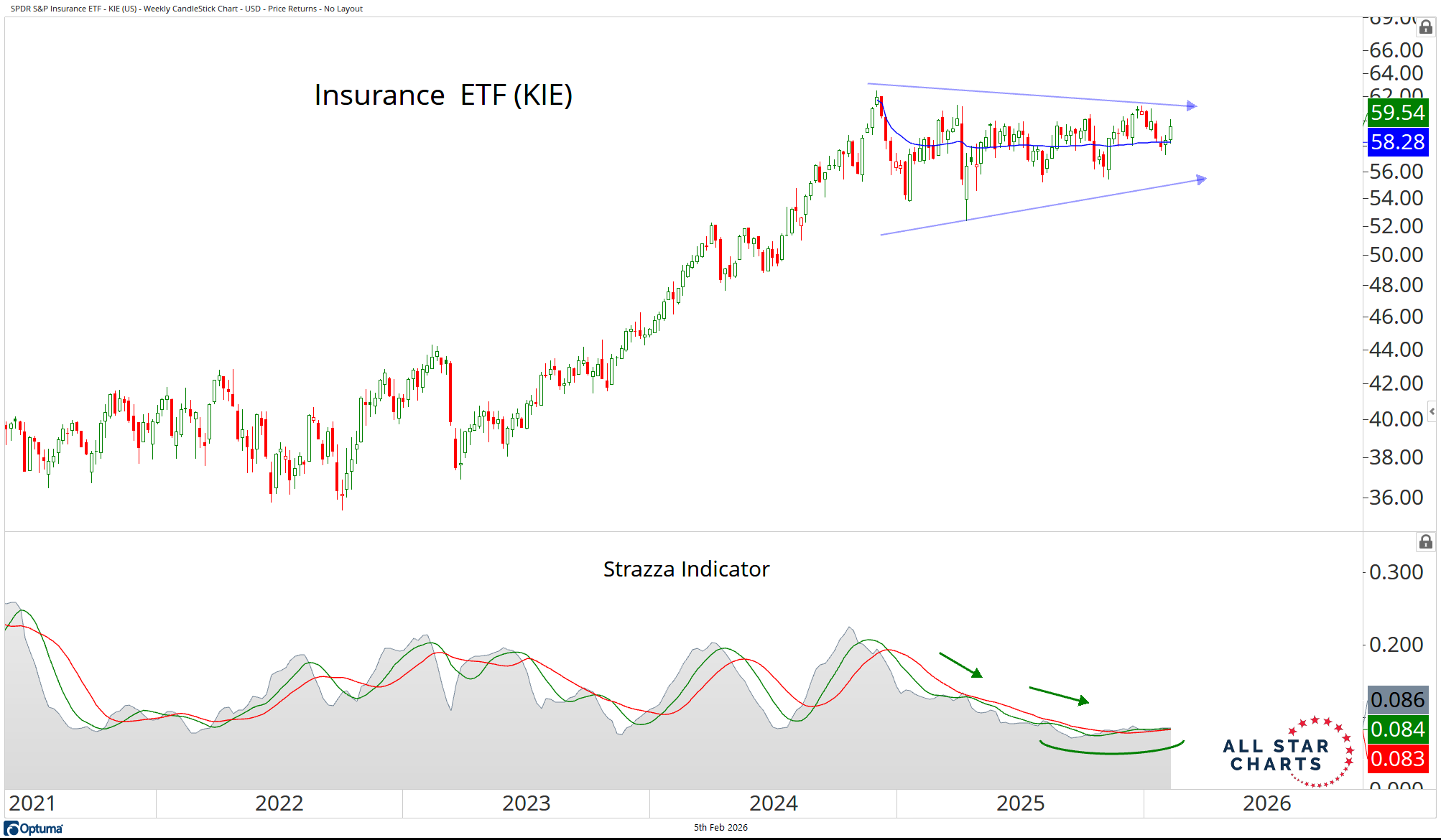This screenshot has width=1441, height=840.
Task: Select the "Insurance ETF (KIE)" title text
Action: (443, 95)
